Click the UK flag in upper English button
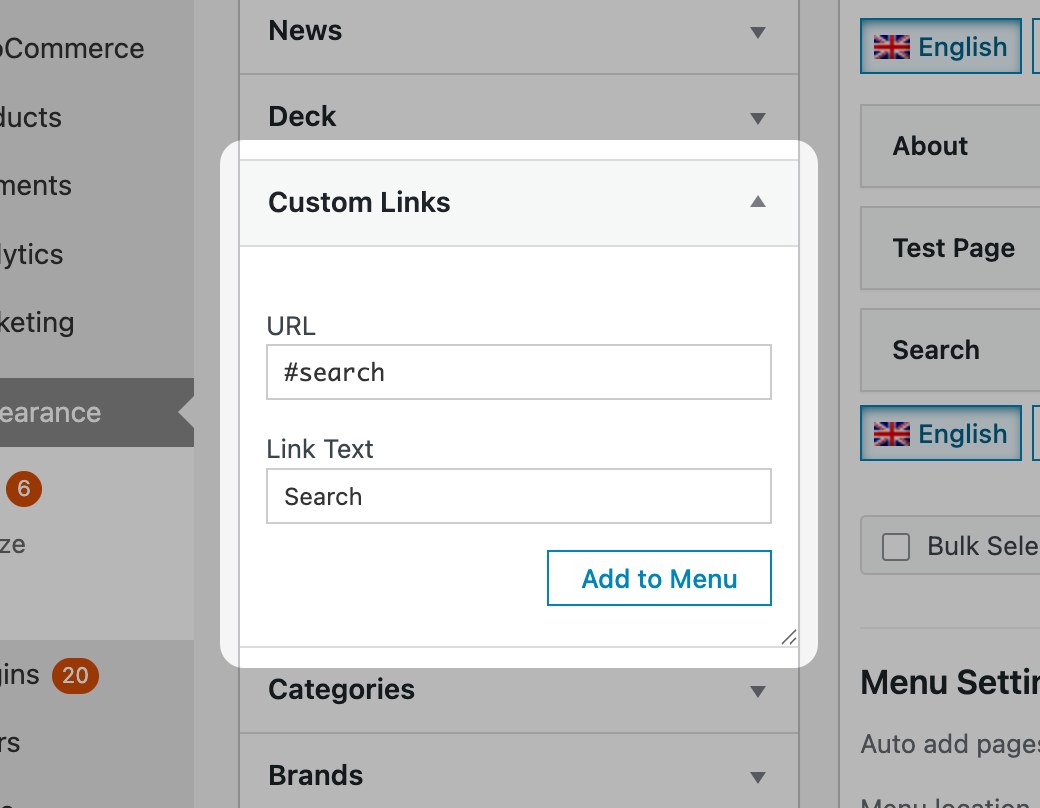 click(x=891, y=47)
